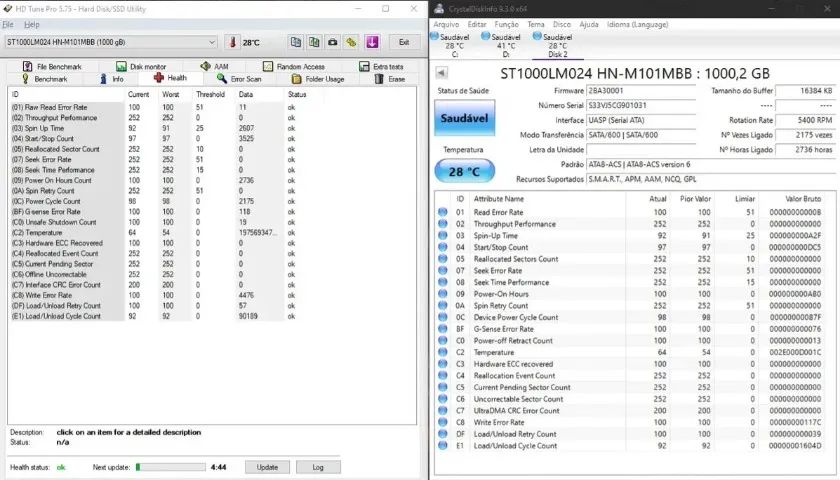Click status icon for Power-On Hours

click(x=442, y=294)
